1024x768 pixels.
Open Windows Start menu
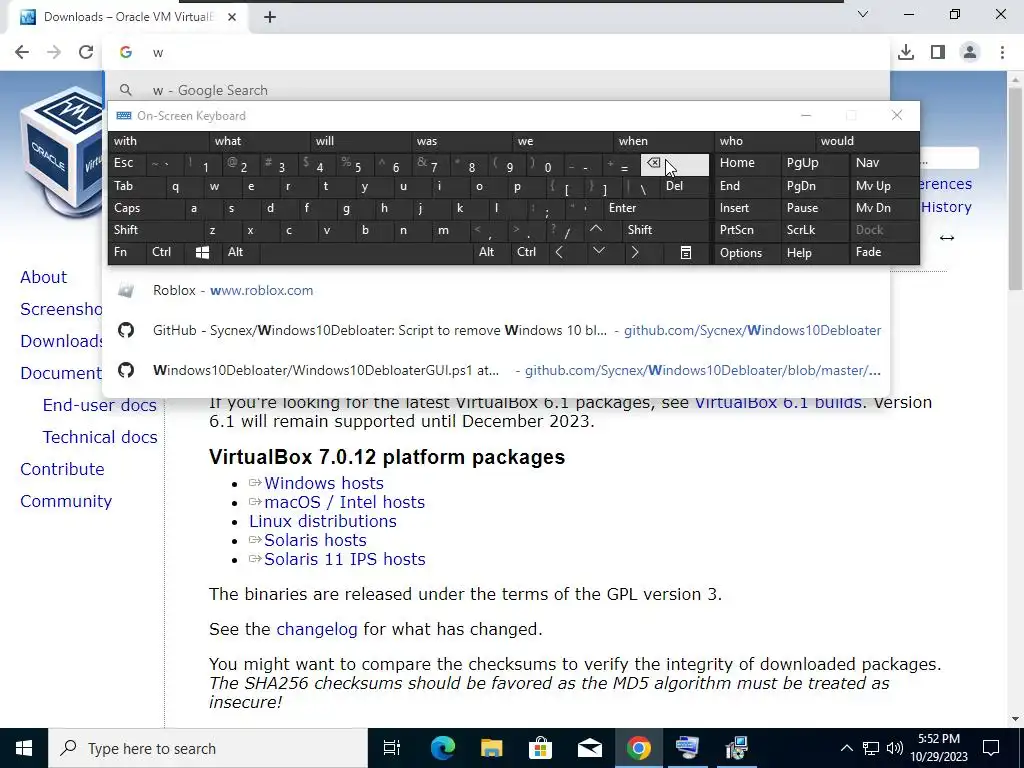click(24, 748)
